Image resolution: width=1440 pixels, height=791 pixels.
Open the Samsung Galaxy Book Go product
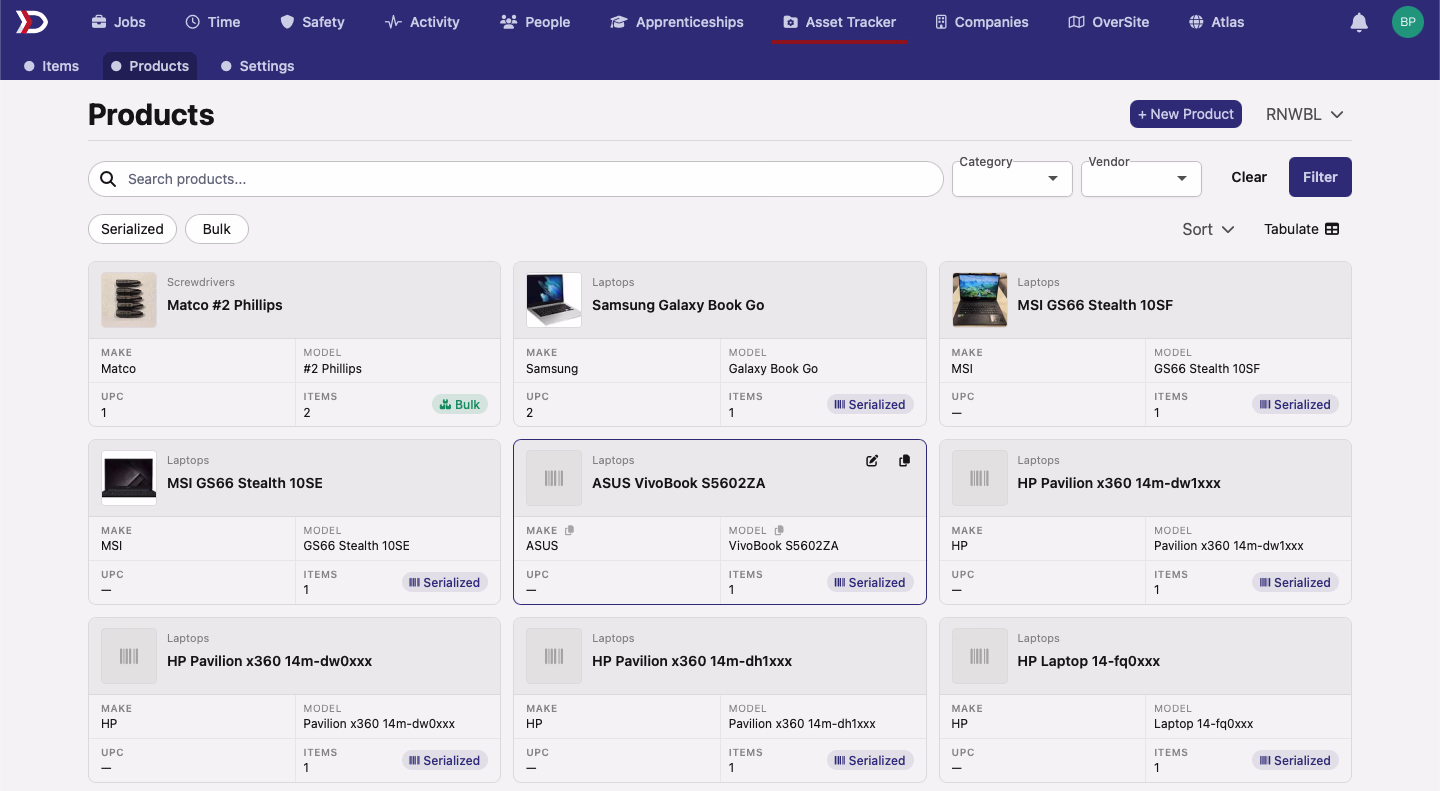point(678,305)
